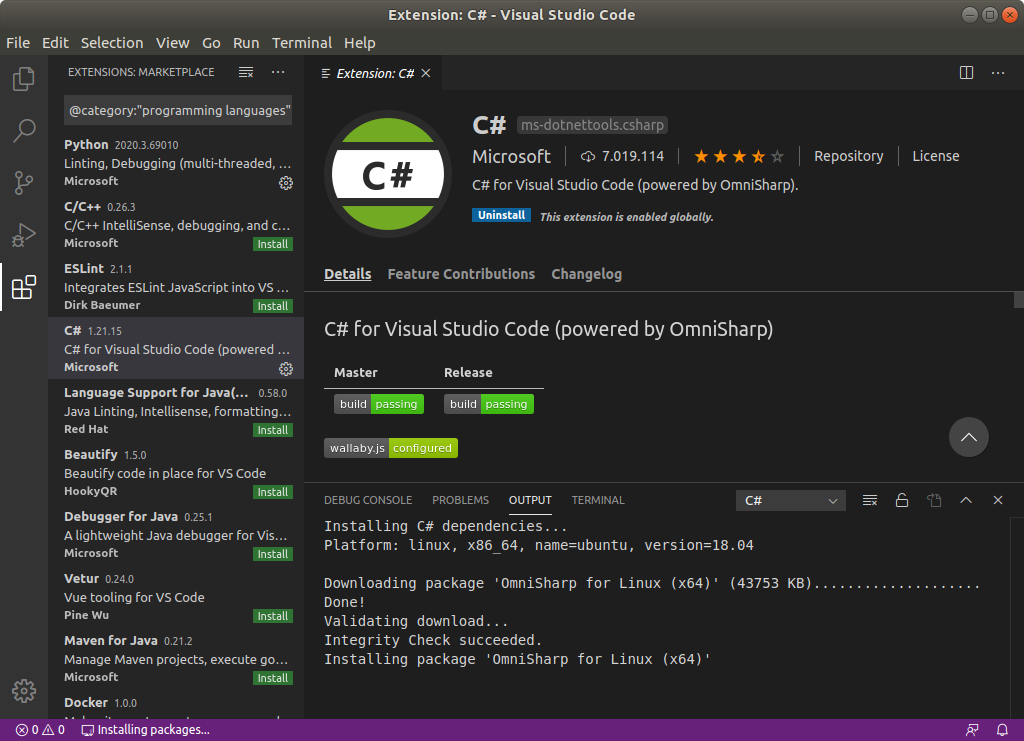This screenshot has height=741, width=1024.
Task: Click Installing packages status bar item
Action: [x=145, y=730]
